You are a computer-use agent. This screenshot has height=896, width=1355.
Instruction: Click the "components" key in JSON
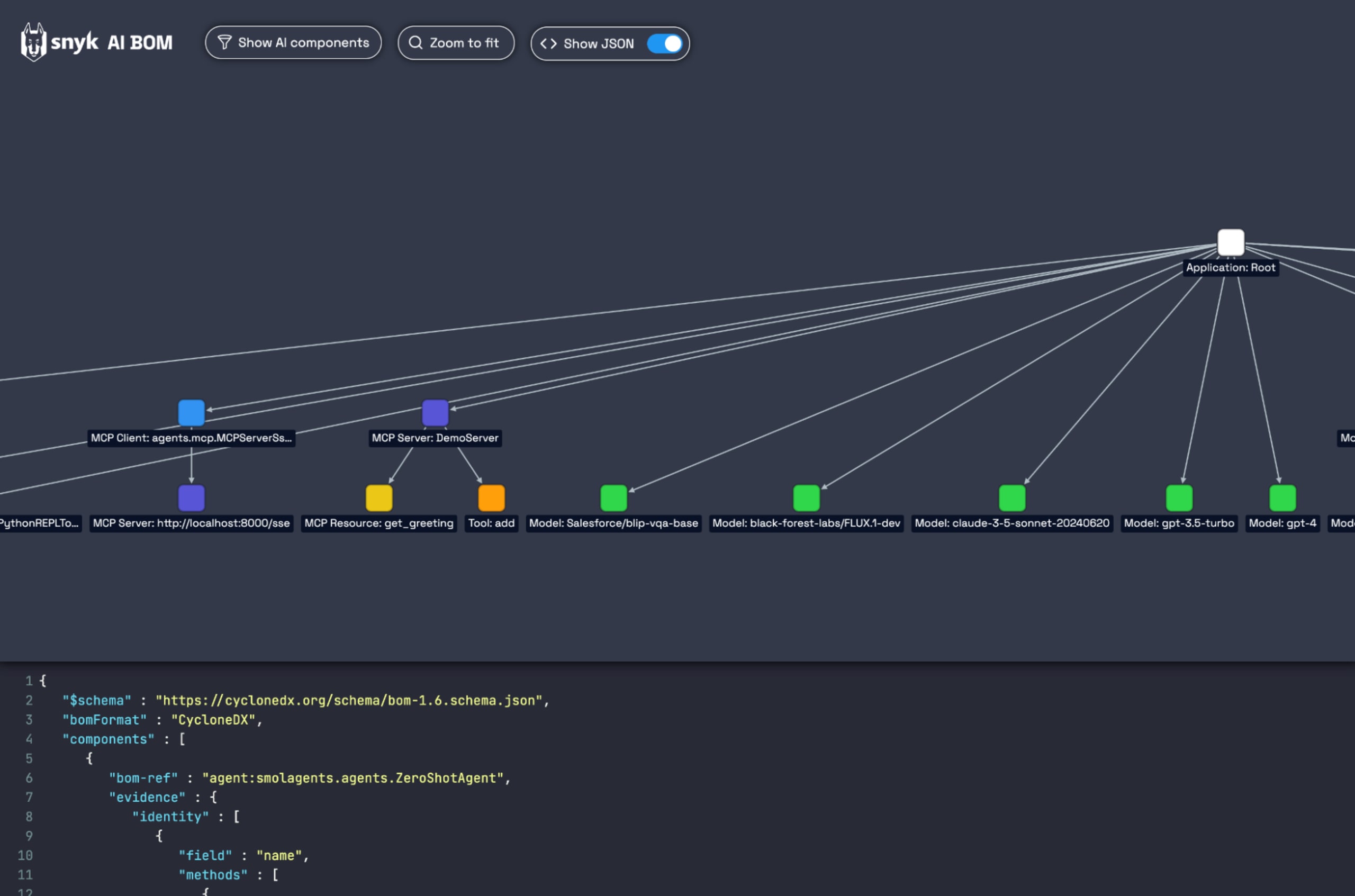click(108, 739)
